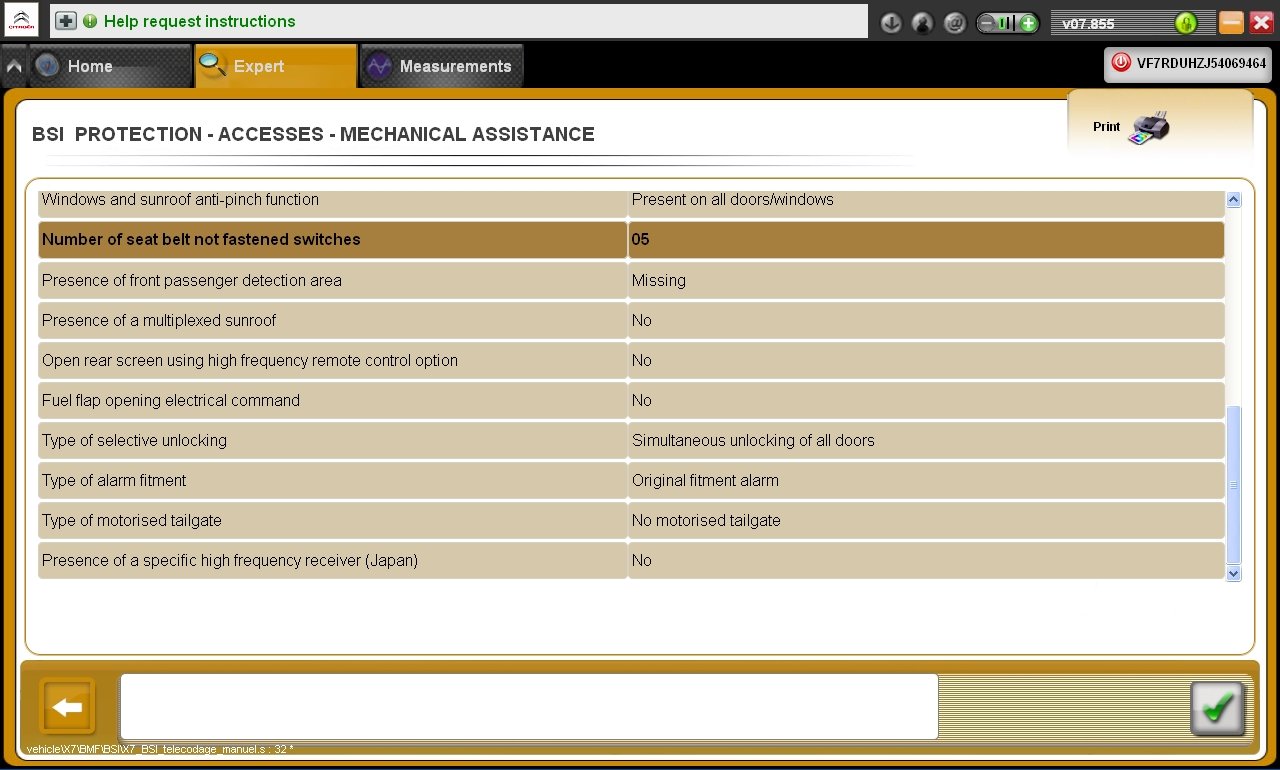
Task: Click the @ email icon in top bar
Action: point(955,22)
